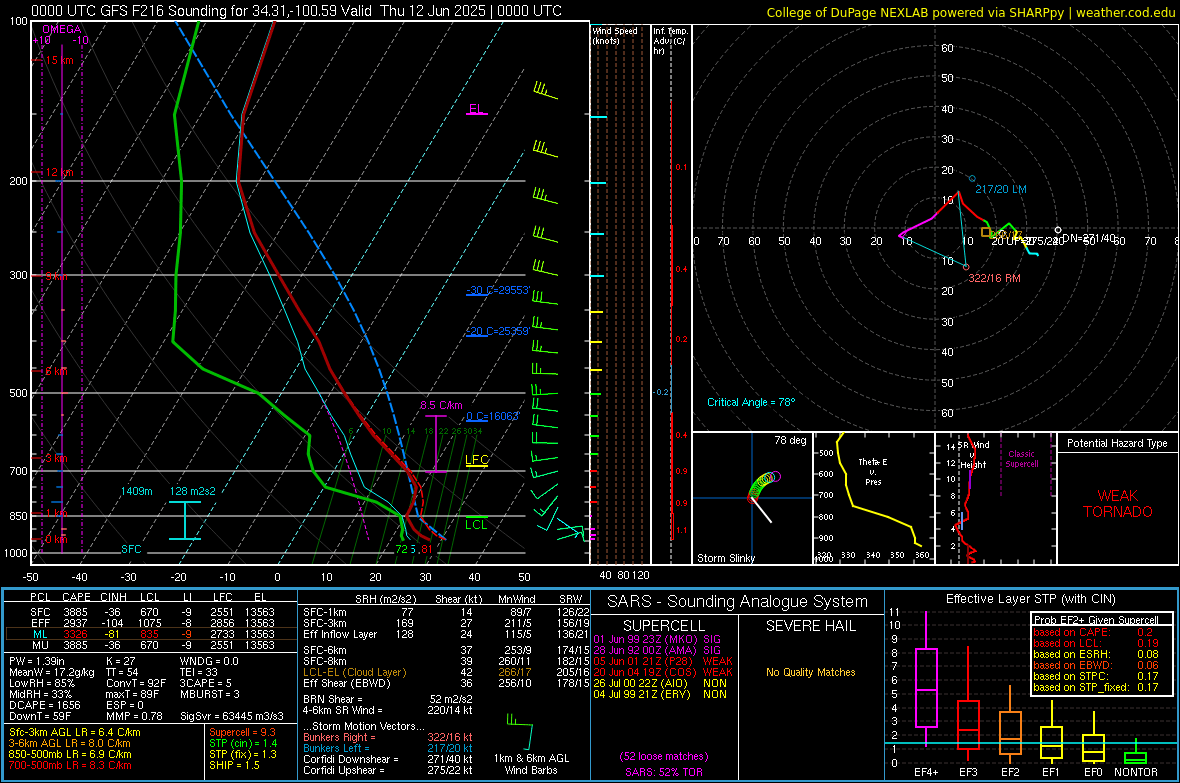Click the DCAPE = 1656 value
The width and height of the screenshot is (1180, 783).
tap(44, 705)
